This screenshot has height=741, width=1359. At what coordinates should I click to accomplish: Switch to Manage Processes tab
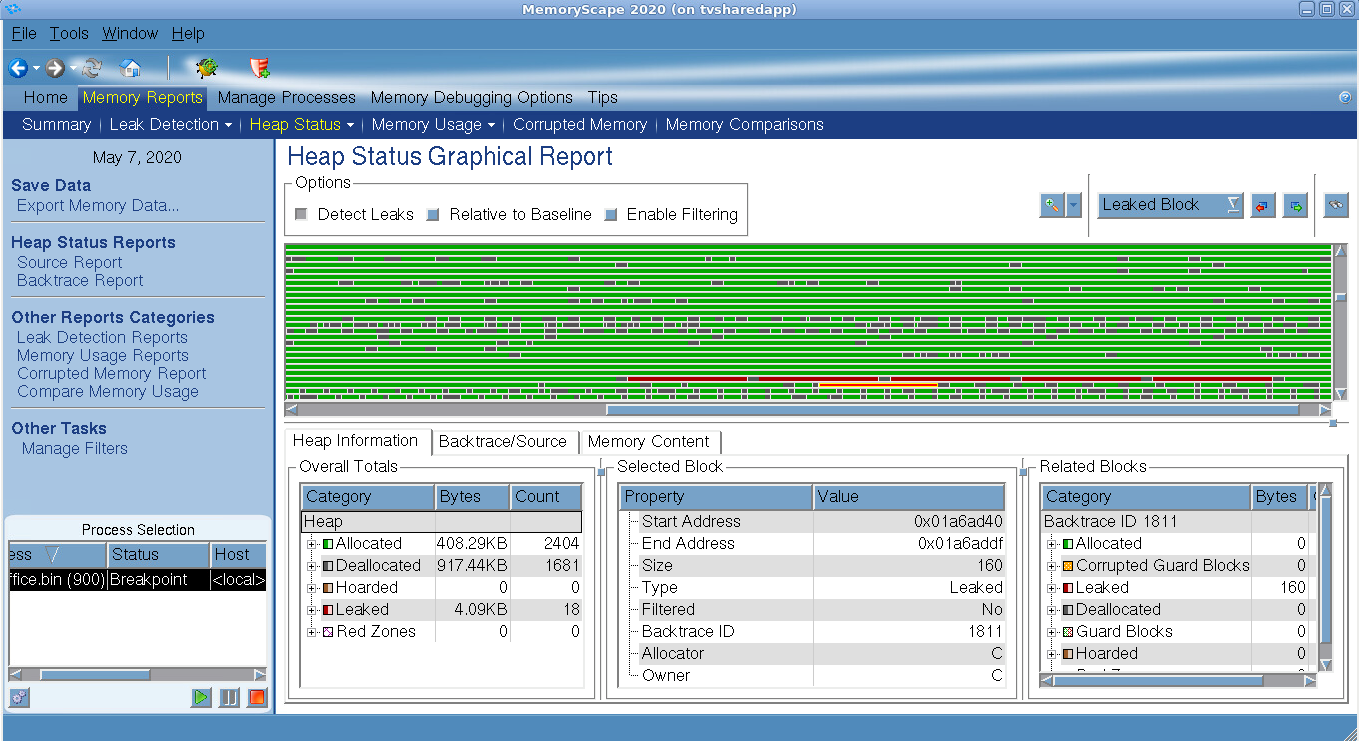coord(287,98)
